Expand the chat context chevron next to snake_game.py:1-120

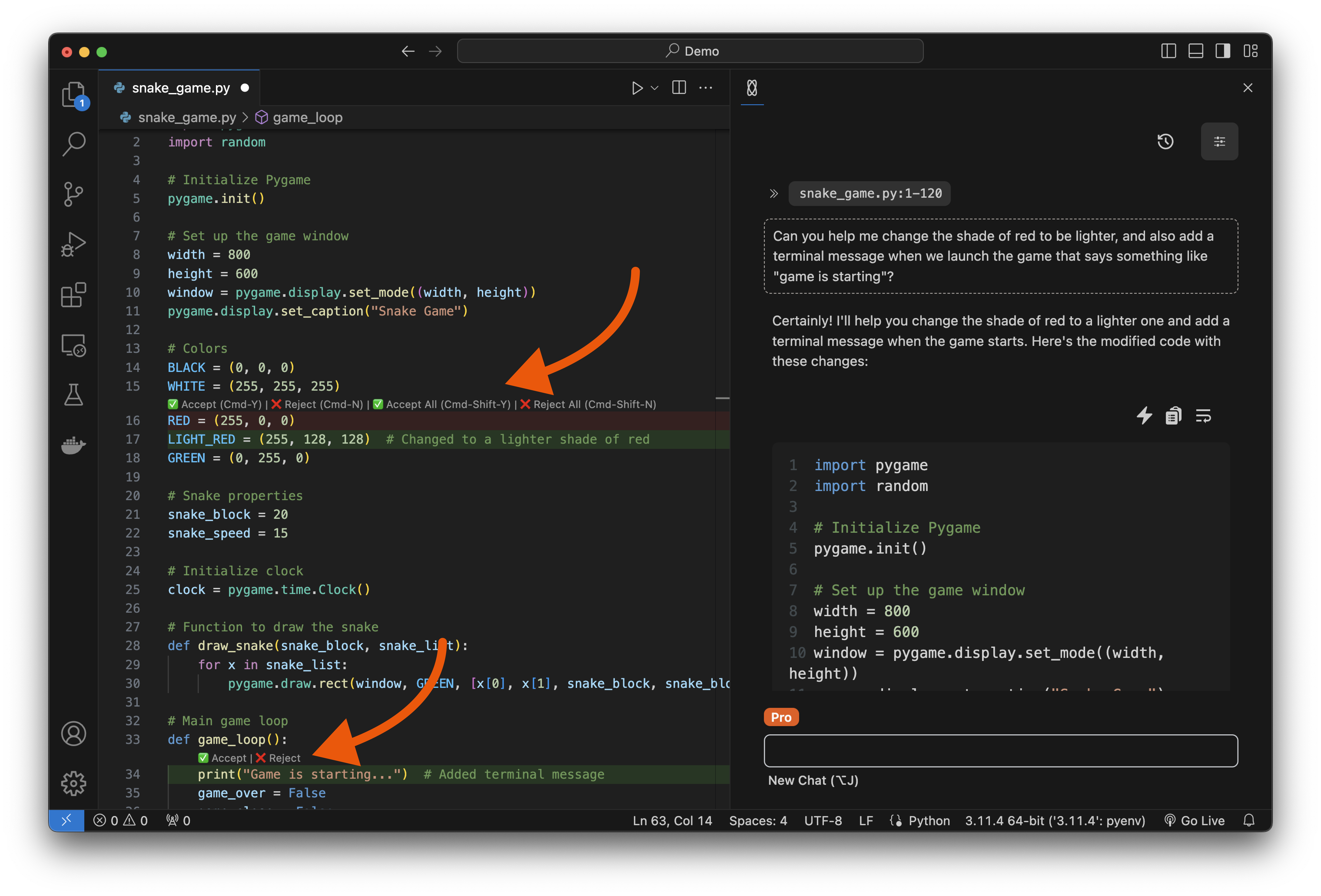coord(774,194)
